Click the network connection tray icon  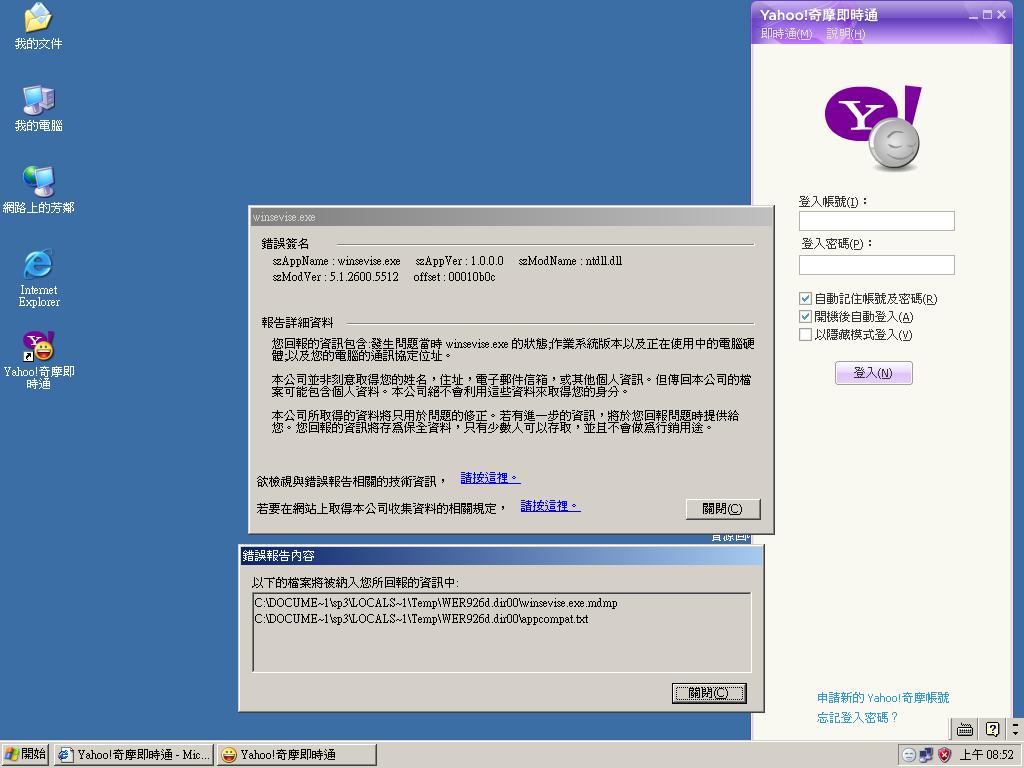pyautogui.click(x=926, y=755)
